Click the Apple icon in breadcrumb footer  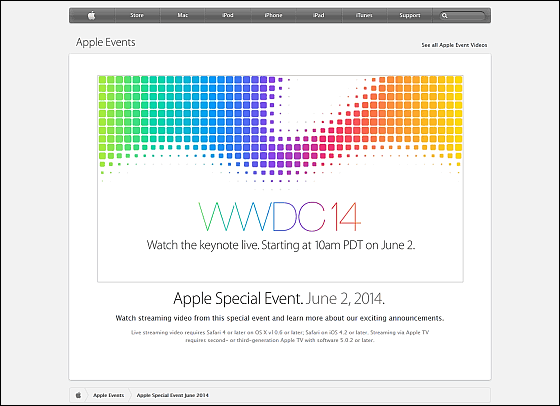(78, 395)
